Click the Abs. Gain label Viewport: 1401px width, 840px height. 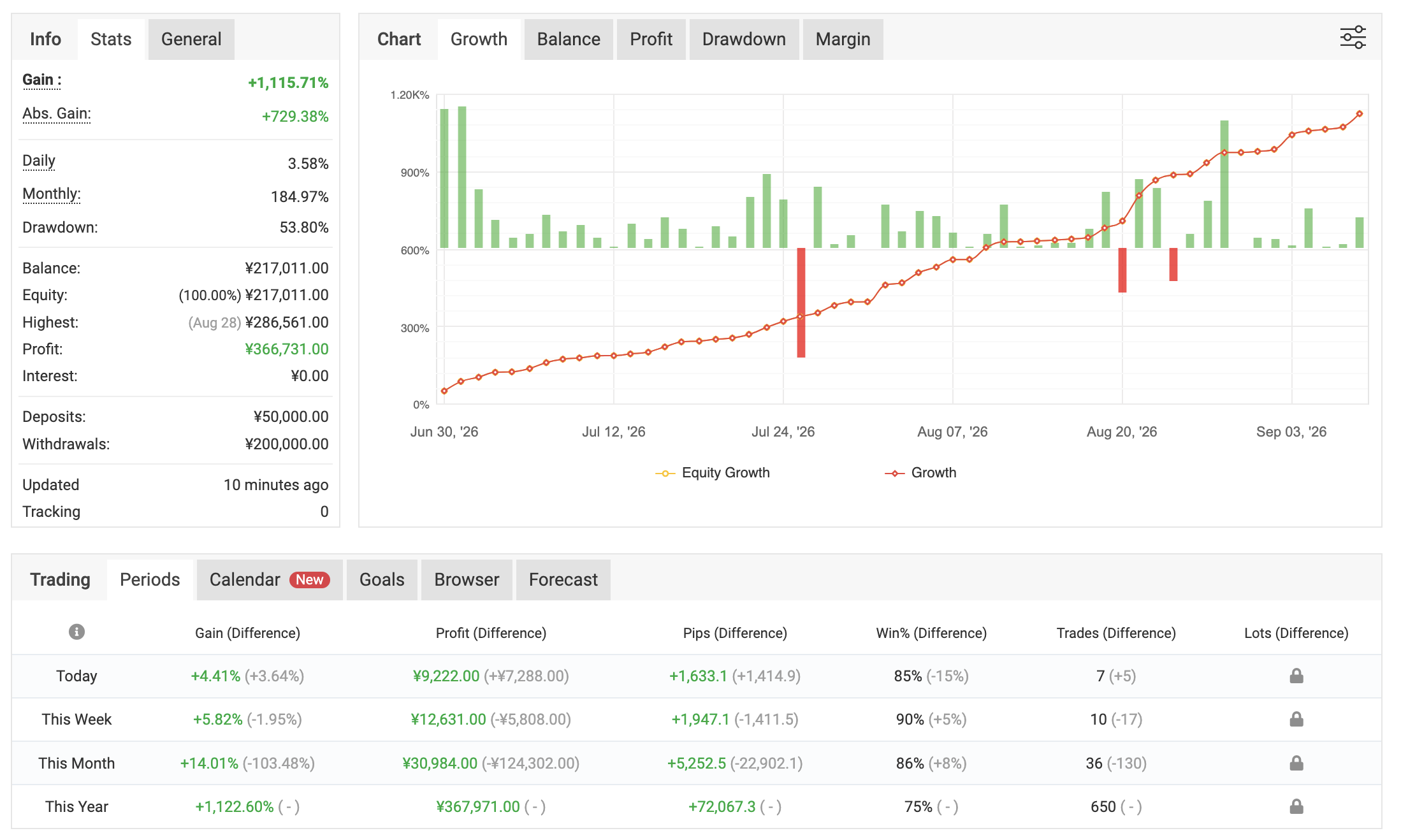click(x=57, y=114)
